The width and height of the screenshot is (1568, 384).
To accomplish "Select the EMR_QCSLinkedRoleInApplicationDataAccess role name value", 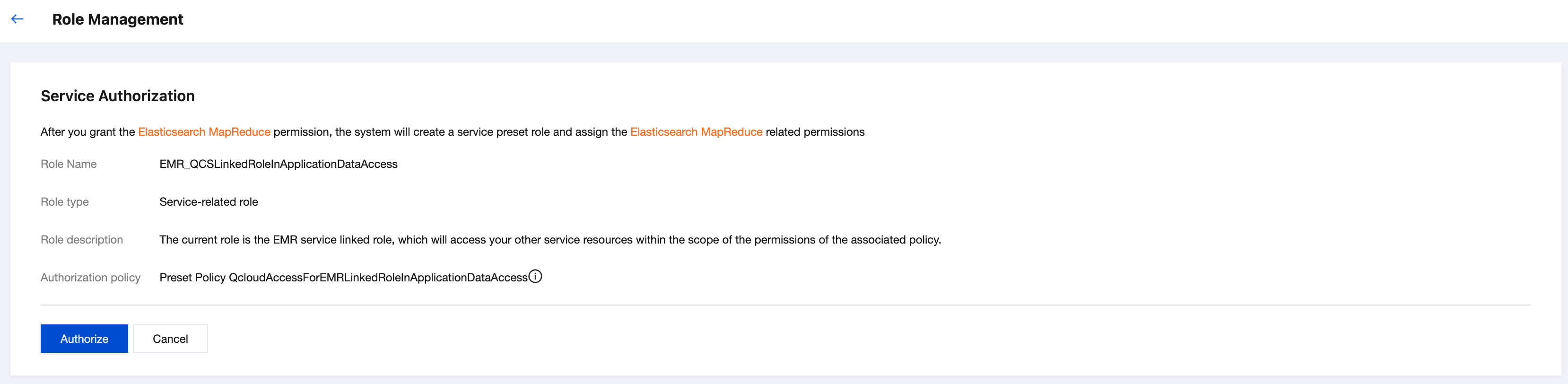I will [278, 164].
